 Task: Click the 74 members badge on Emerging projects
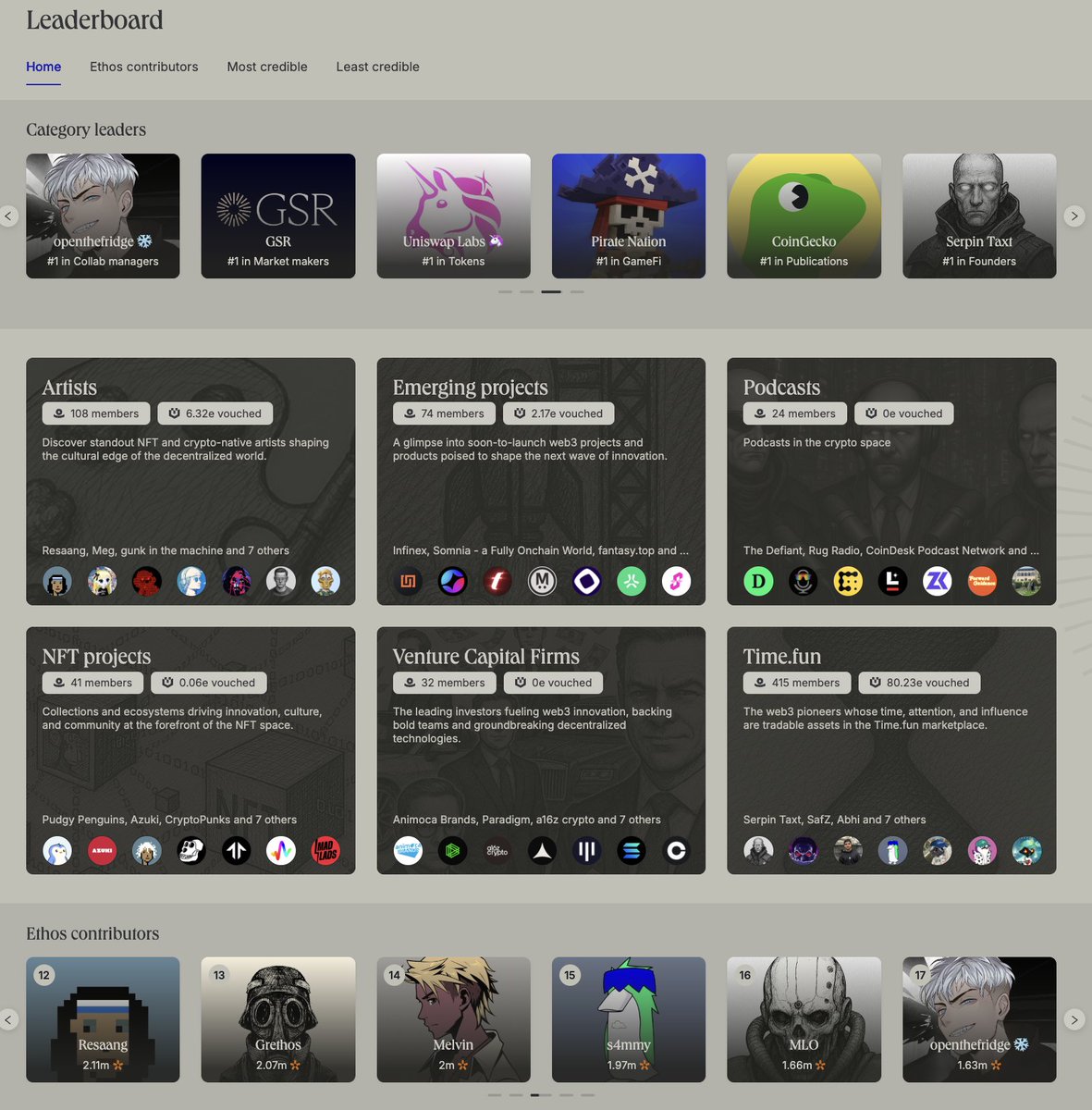coord(445,413)
